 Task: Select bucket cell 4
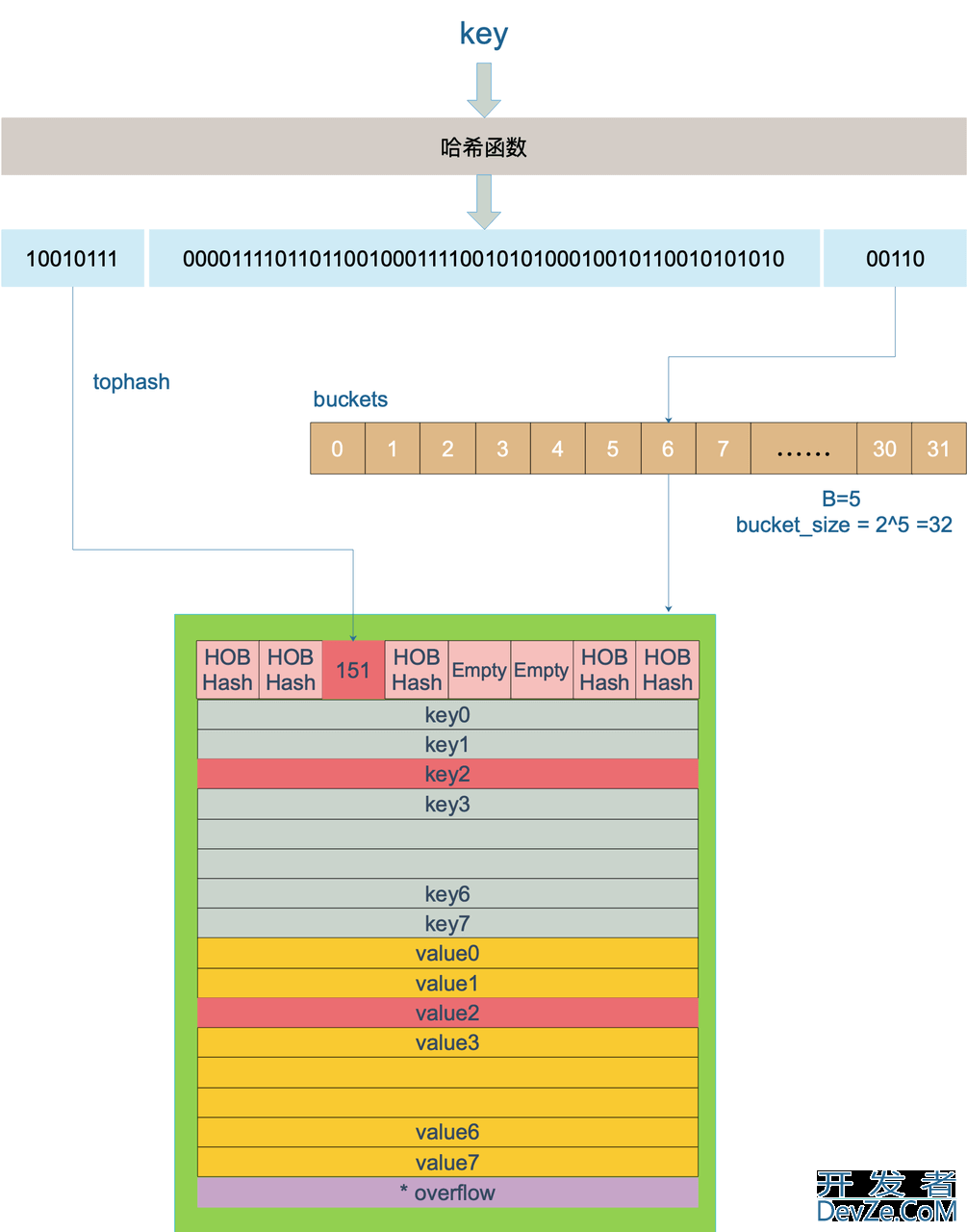point(557,449)
